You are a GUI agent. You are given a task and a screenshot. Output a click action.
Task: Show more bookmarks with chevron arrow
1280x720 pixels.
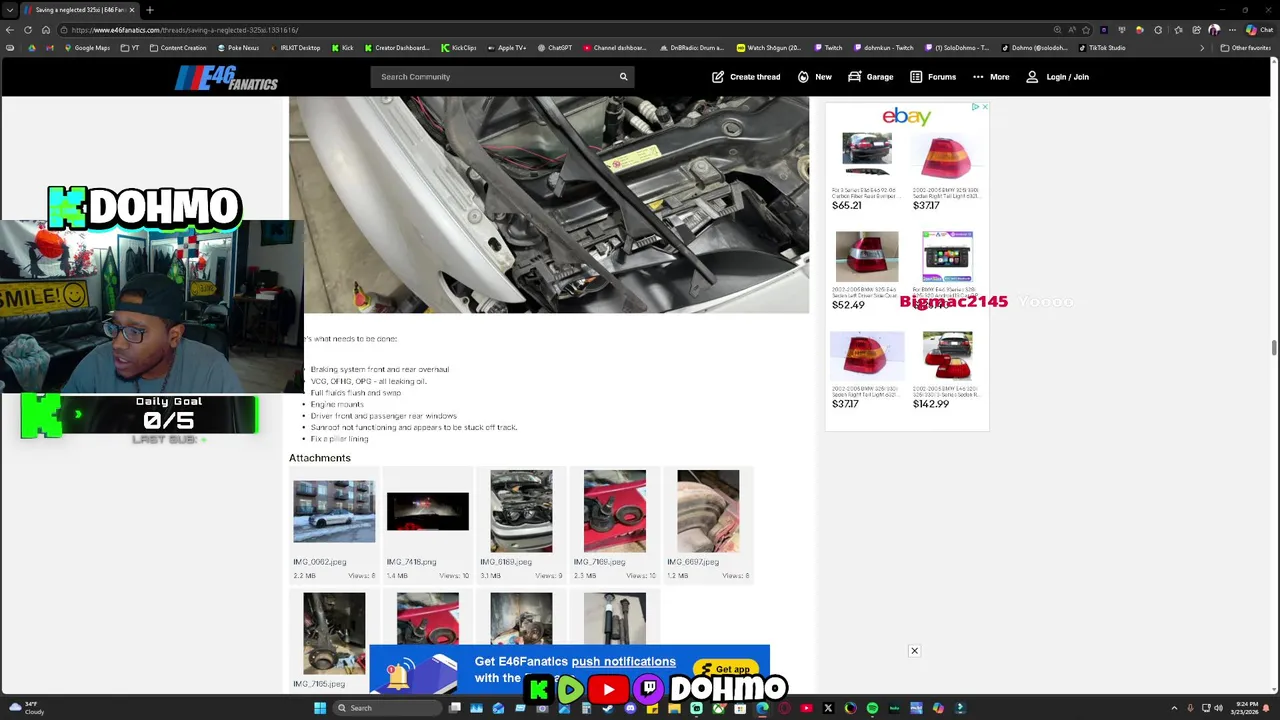coord(1202,48)
